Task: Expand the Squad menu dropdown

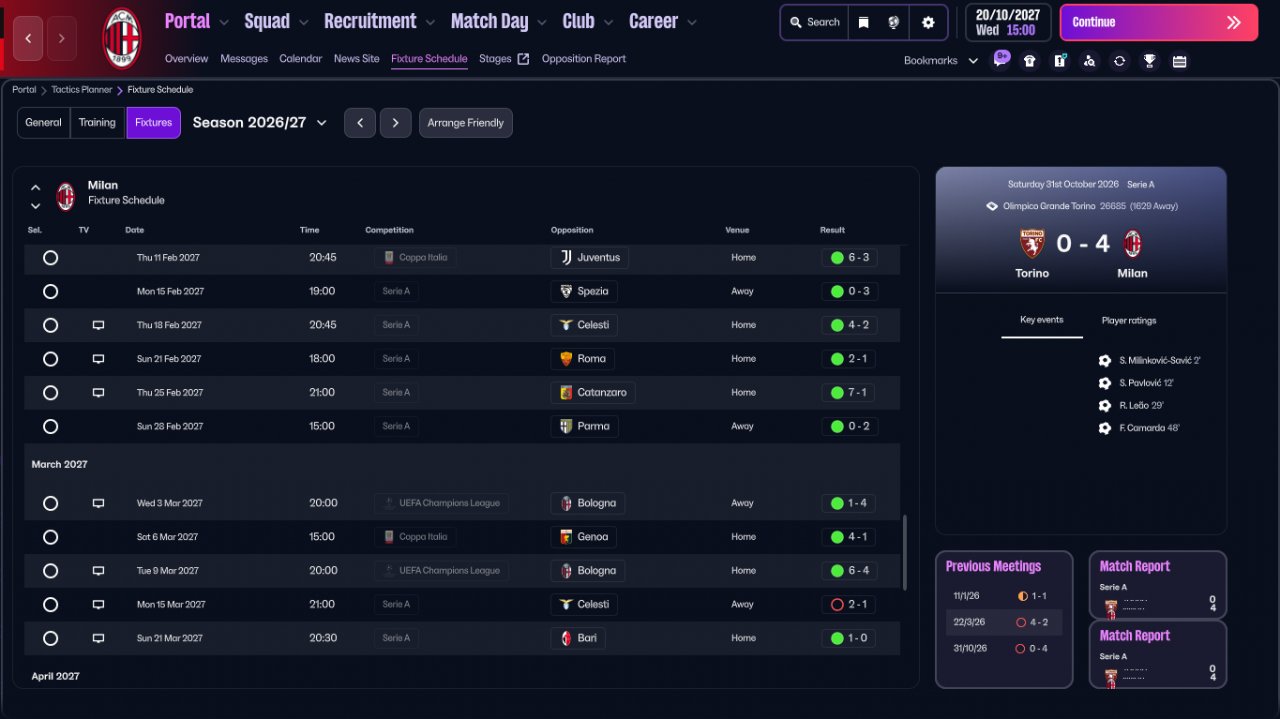Action: (x=303, y=22)
